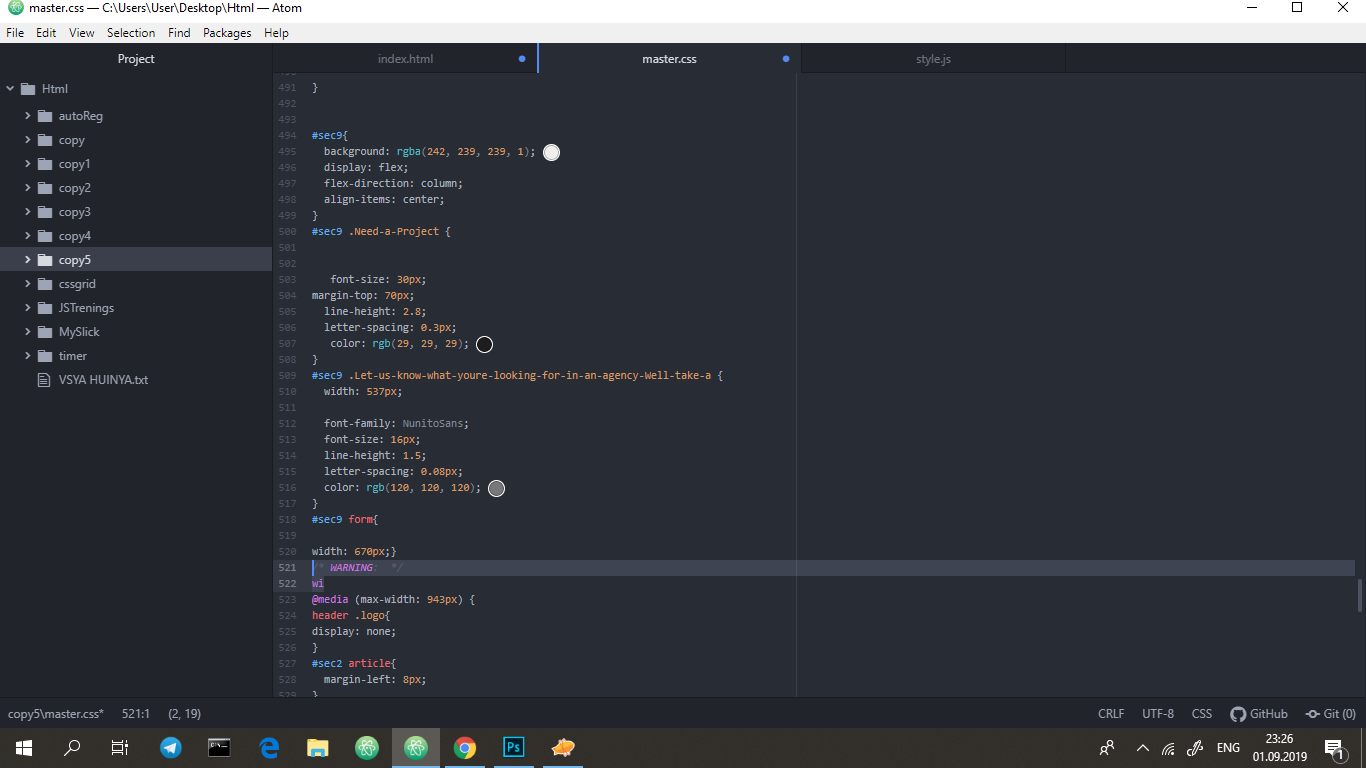Click the 'font-family: NunitoSans;' code line
The width and height of the screenshot is (1366, 768).
point(396,423)
